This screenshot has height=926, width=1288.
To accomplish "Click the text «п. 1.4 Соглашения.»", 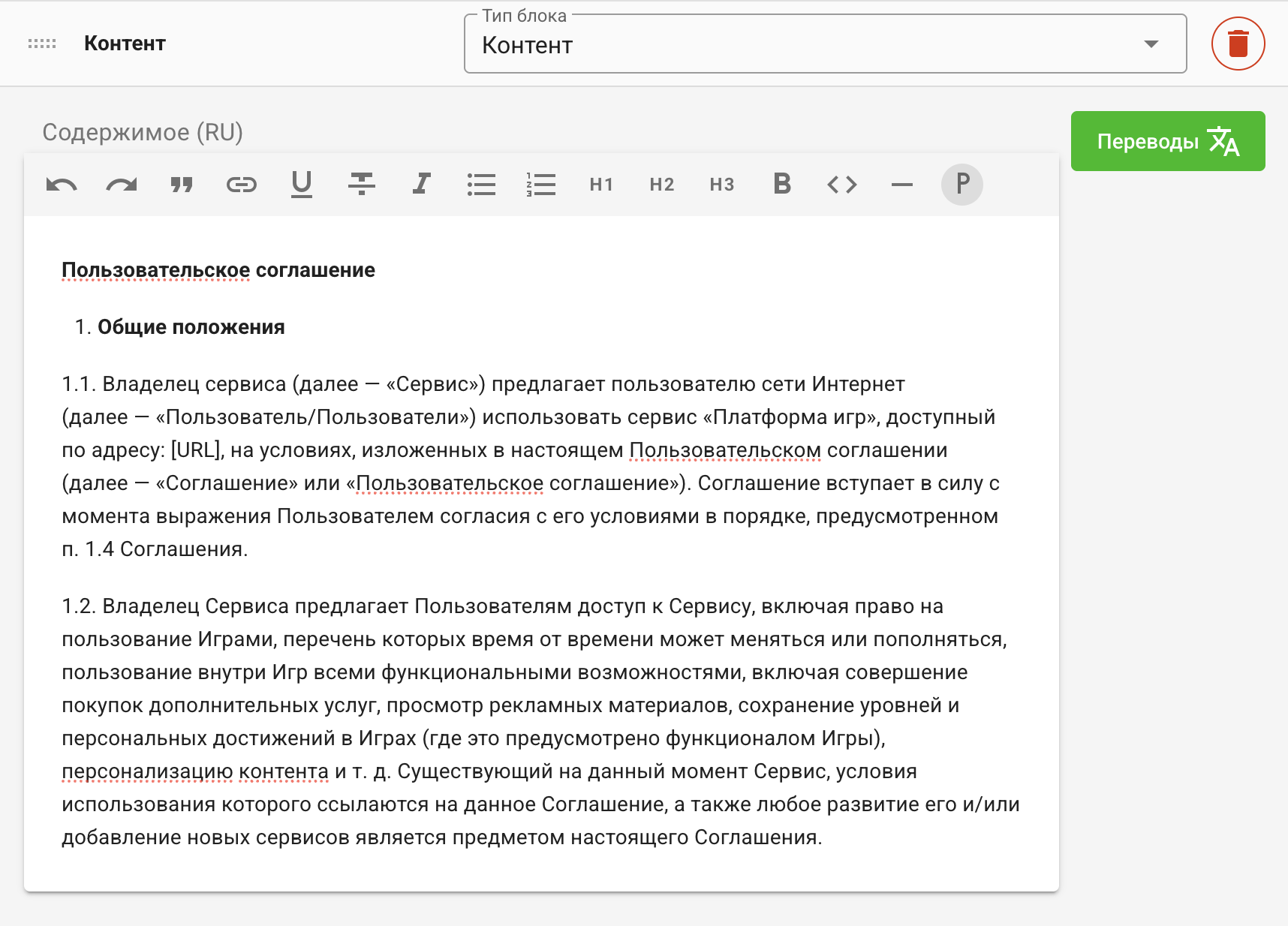I will pos(155,549).
